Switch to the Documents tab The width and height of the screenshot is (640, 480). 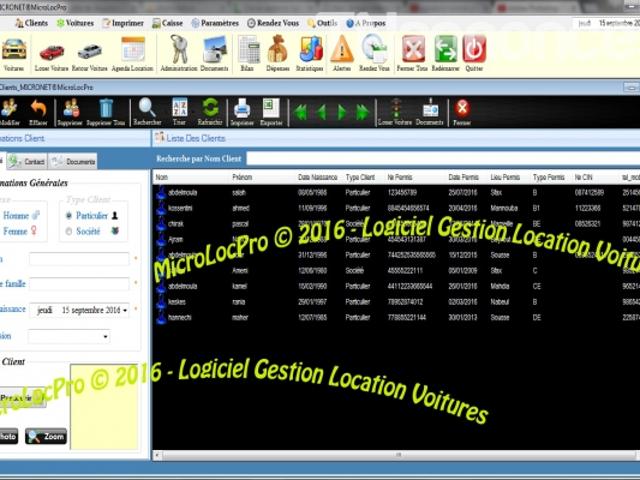click(73, 162)
